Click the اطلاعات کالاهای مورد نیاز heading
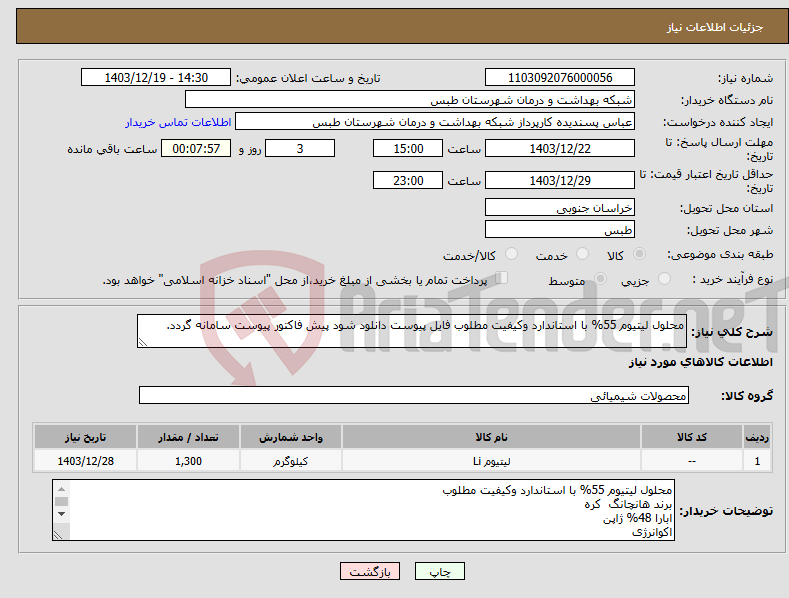 coord(700,362)
